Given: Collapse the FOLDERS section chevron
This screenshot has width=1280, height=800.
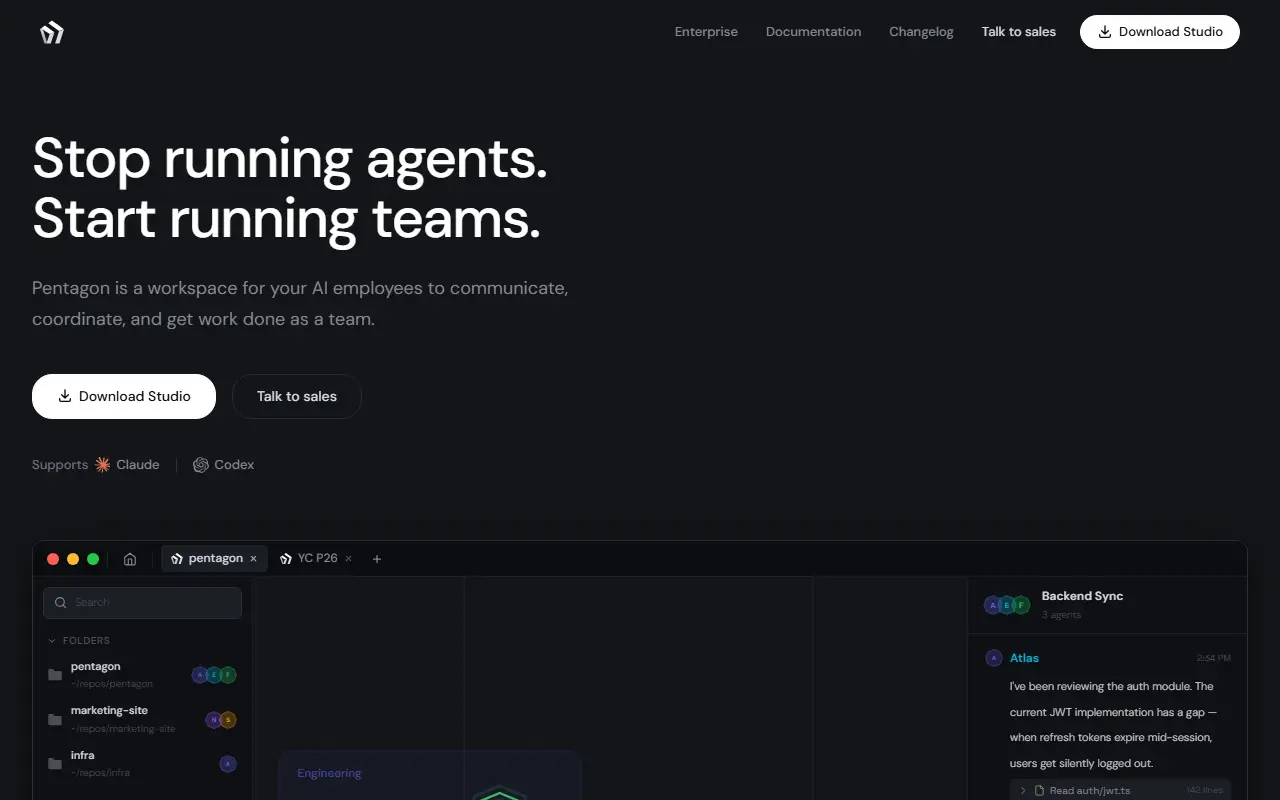Looking at the screenshot, I should tap(52, 641).
